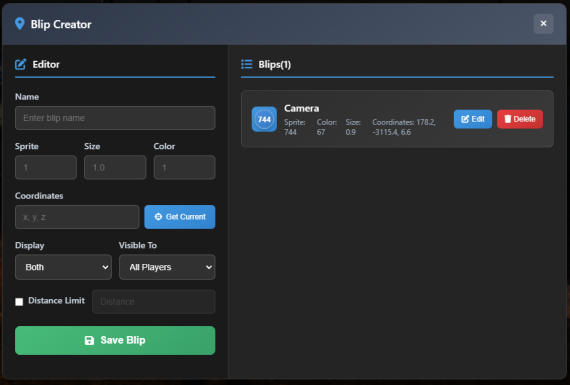Click the map pin icon beside Blip Creator

click(x=20, y=24)
